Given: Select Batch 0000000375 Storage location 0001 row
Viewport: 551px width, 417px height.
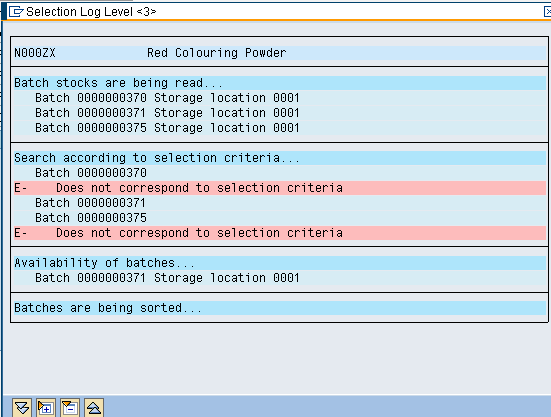Looking at the screenshot, I should [x=280, y=128].
